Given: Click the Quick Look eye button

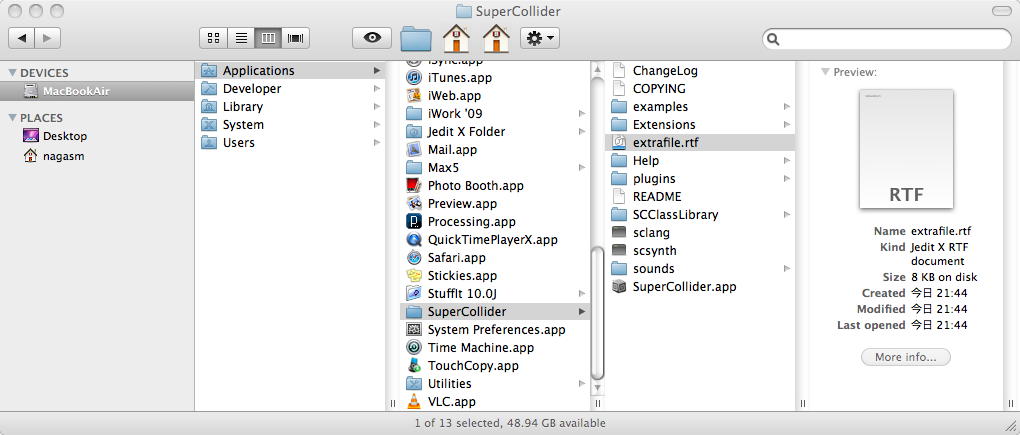Looking at the screenshot, I should point(372,38).
